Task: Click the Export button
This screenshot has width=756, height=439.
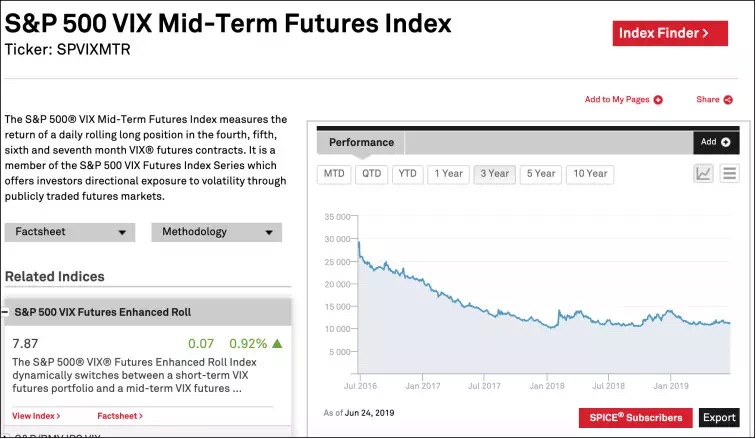Action: [x=718, y=417]
